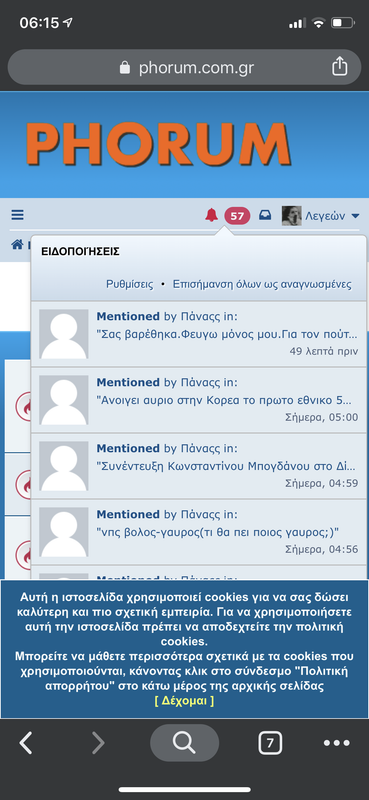Tap avatar of the 'Σήμερα, 05:00' notification
This screenshot has height=800, width=369.
tap(64, 399)
